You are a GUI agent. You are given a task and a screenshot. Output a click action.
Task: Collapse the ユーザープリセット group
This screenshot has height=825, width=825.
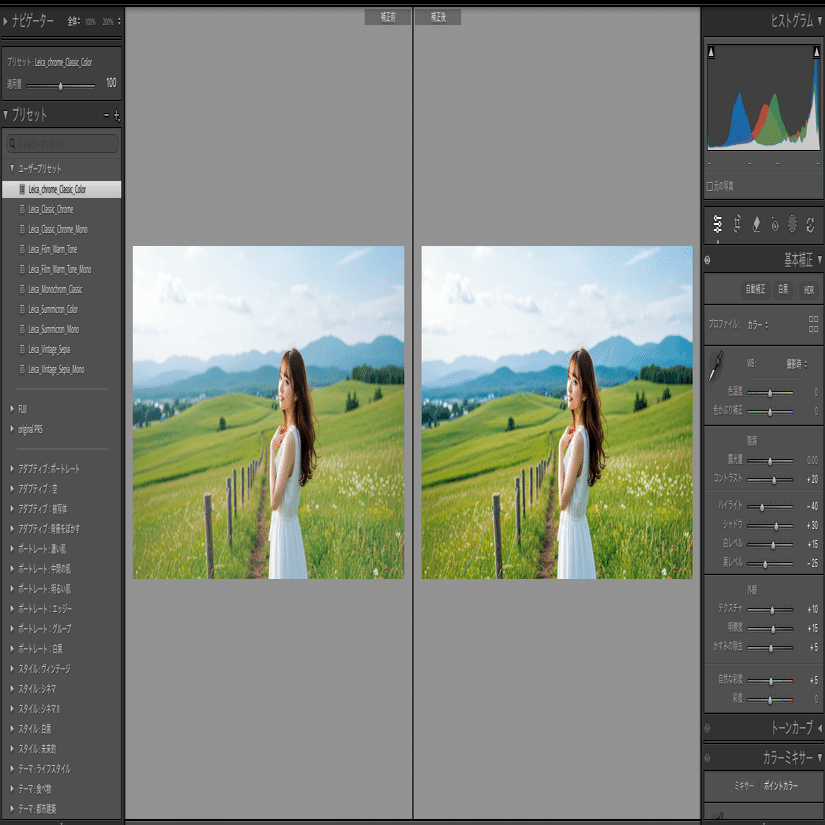point(12,168)
